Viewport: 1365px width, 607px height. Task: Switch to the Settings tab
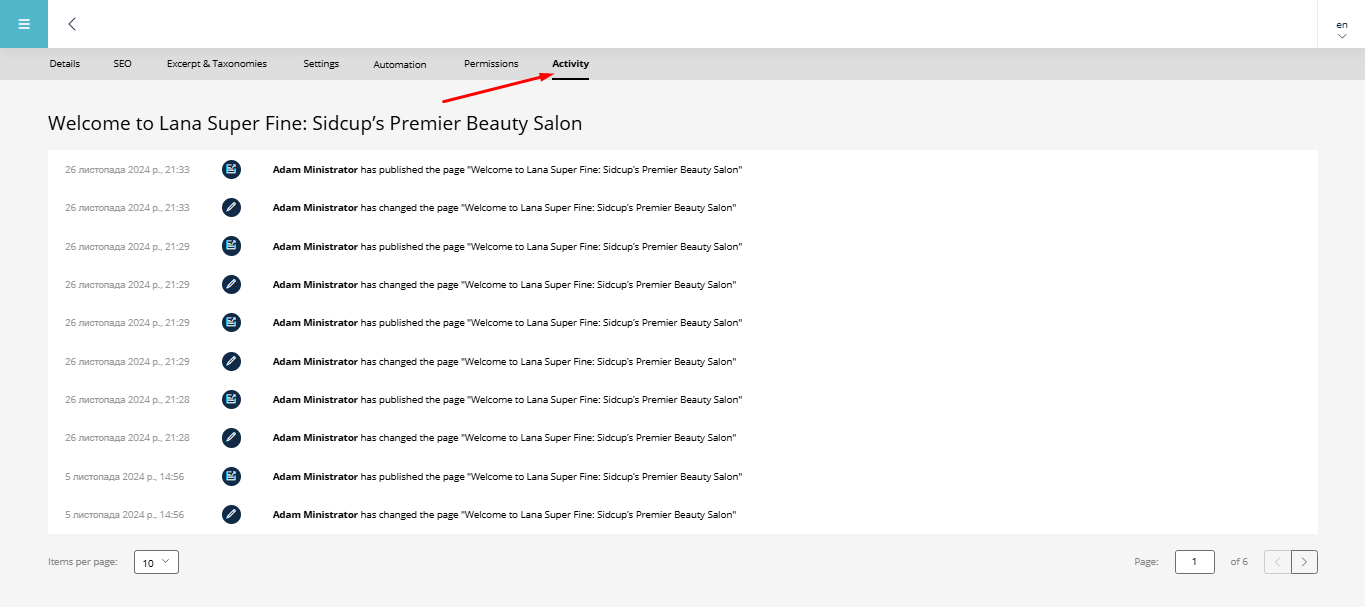click(321, 64)
